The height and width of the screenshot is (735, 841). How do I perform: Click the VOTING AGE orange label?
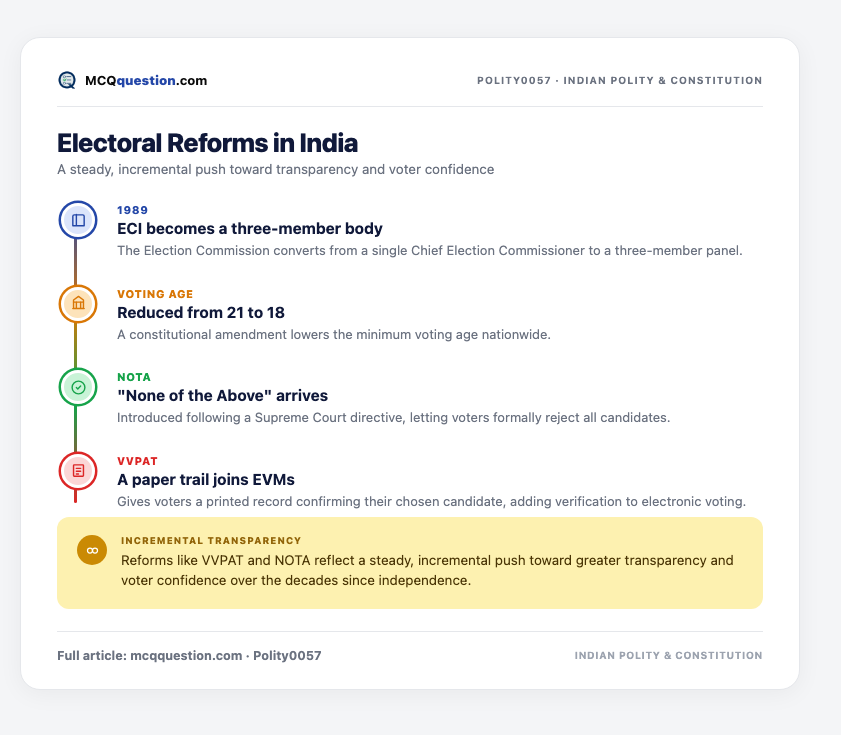[x=155, y=294]
